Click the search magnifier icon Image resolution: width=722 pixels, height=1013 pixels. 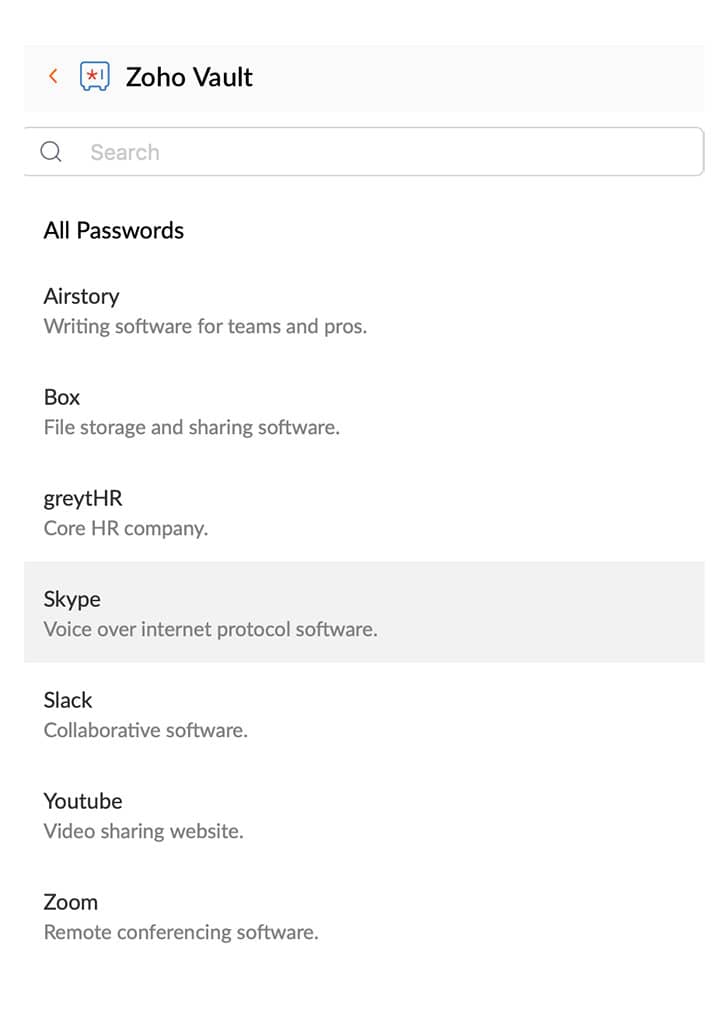51,151
